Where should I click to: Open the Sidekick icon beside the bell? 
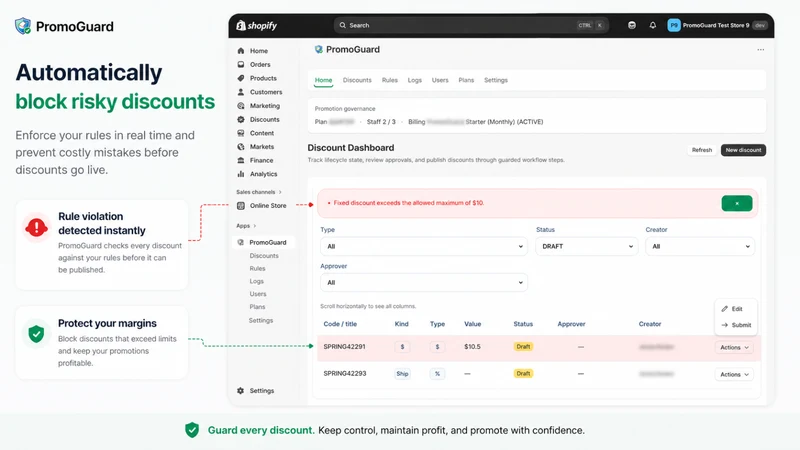632,25
